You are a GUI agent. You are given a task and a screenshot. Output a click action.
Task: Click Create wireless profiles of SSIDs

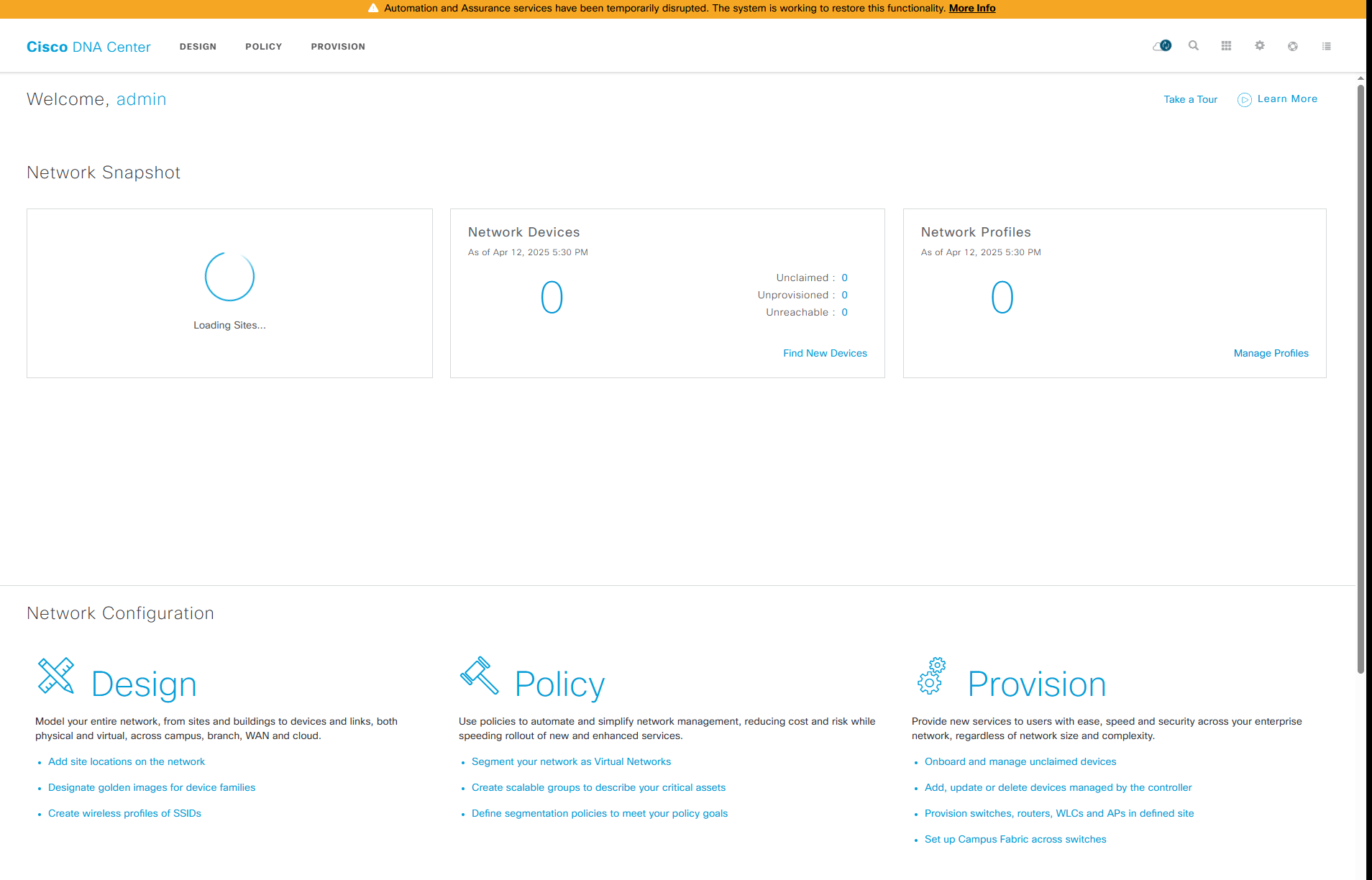tap(124, 813)
